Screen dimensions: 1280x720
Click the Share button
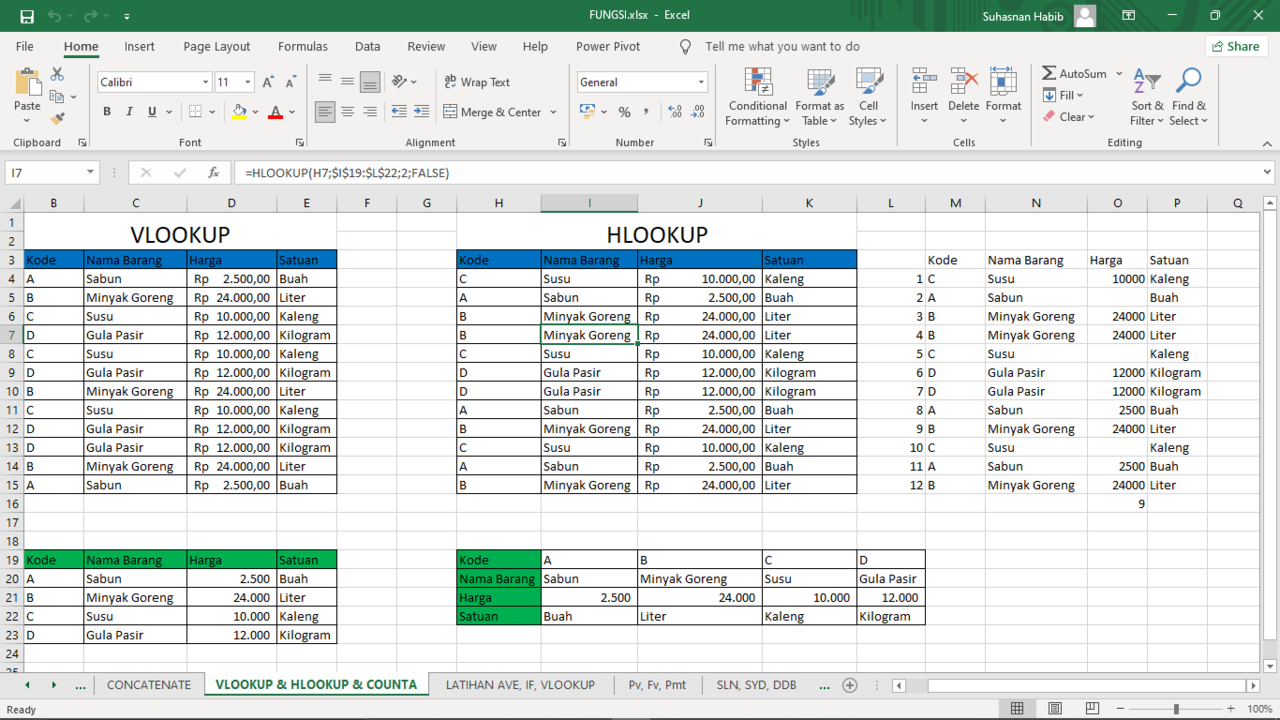pyautogui.click(x=1235, y=46)
